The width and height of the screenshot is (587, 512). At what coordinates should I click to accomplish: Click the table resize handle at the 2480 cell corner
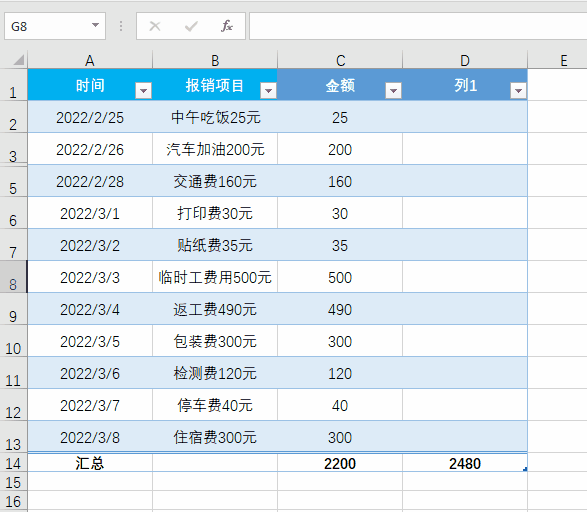tap(525, 469)
